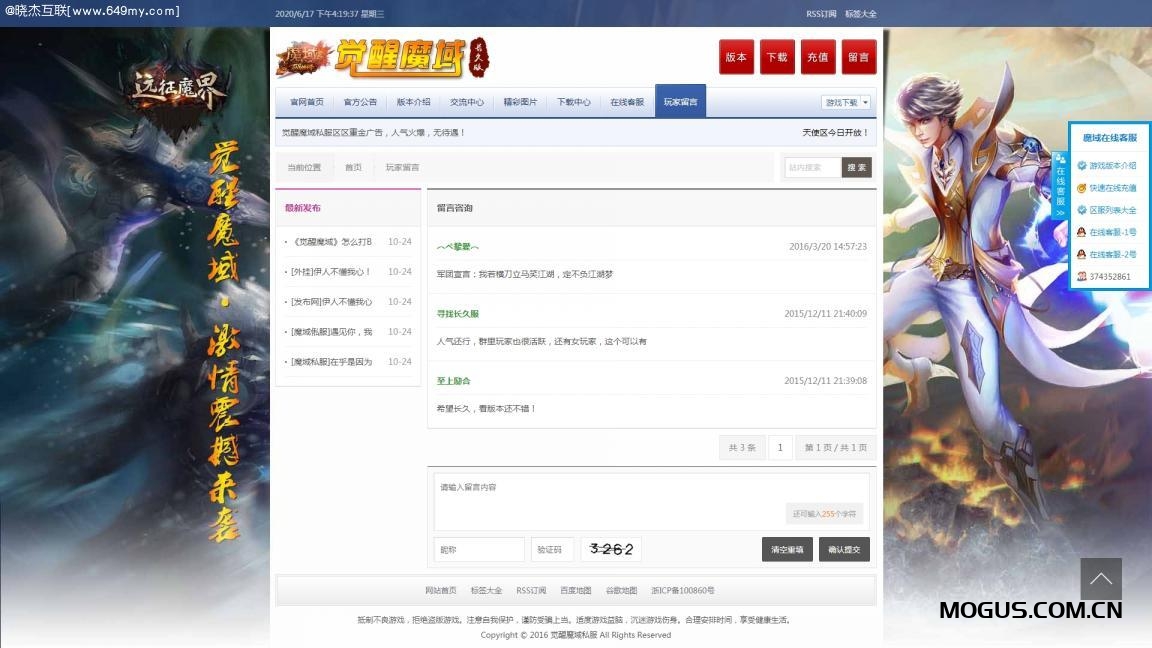The height and width of the screenshot is (648, 1152).
Task: Click the 3262 captcha image to refresh
Action: click(611, 548)
